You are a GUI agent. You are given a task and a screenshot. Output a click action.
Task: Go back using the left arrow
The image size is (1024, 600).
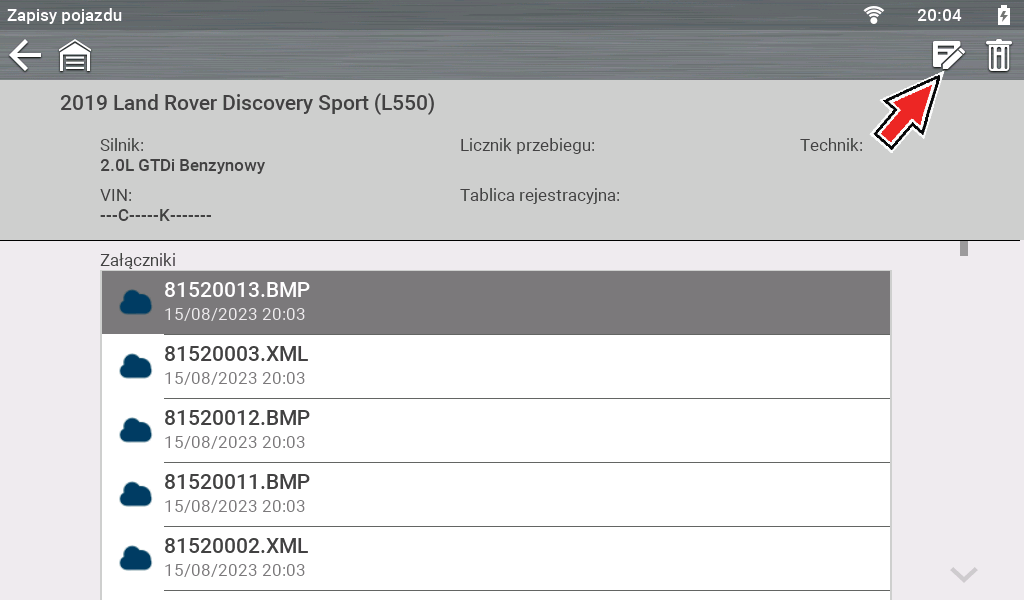click(25, 55)
